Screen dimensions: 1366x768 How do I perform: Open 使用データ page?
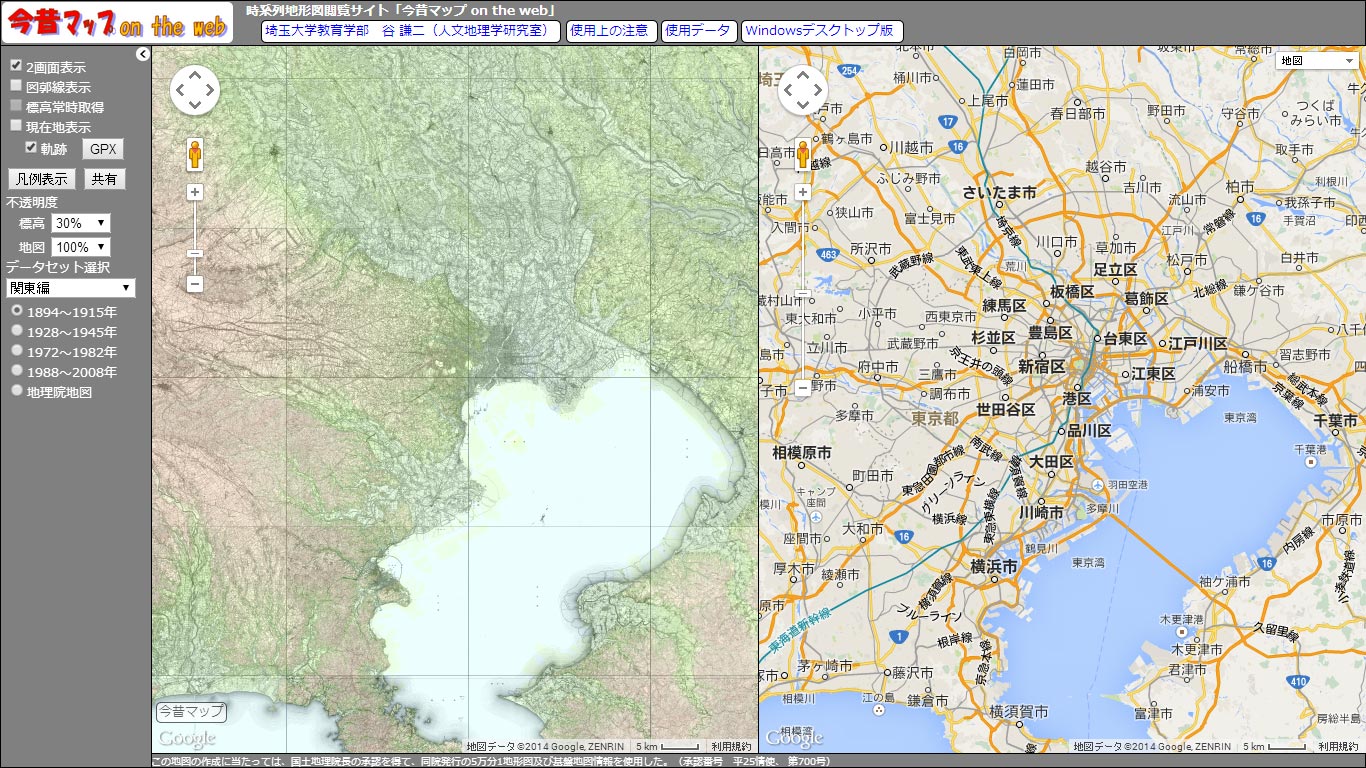[x=699, y=31]
